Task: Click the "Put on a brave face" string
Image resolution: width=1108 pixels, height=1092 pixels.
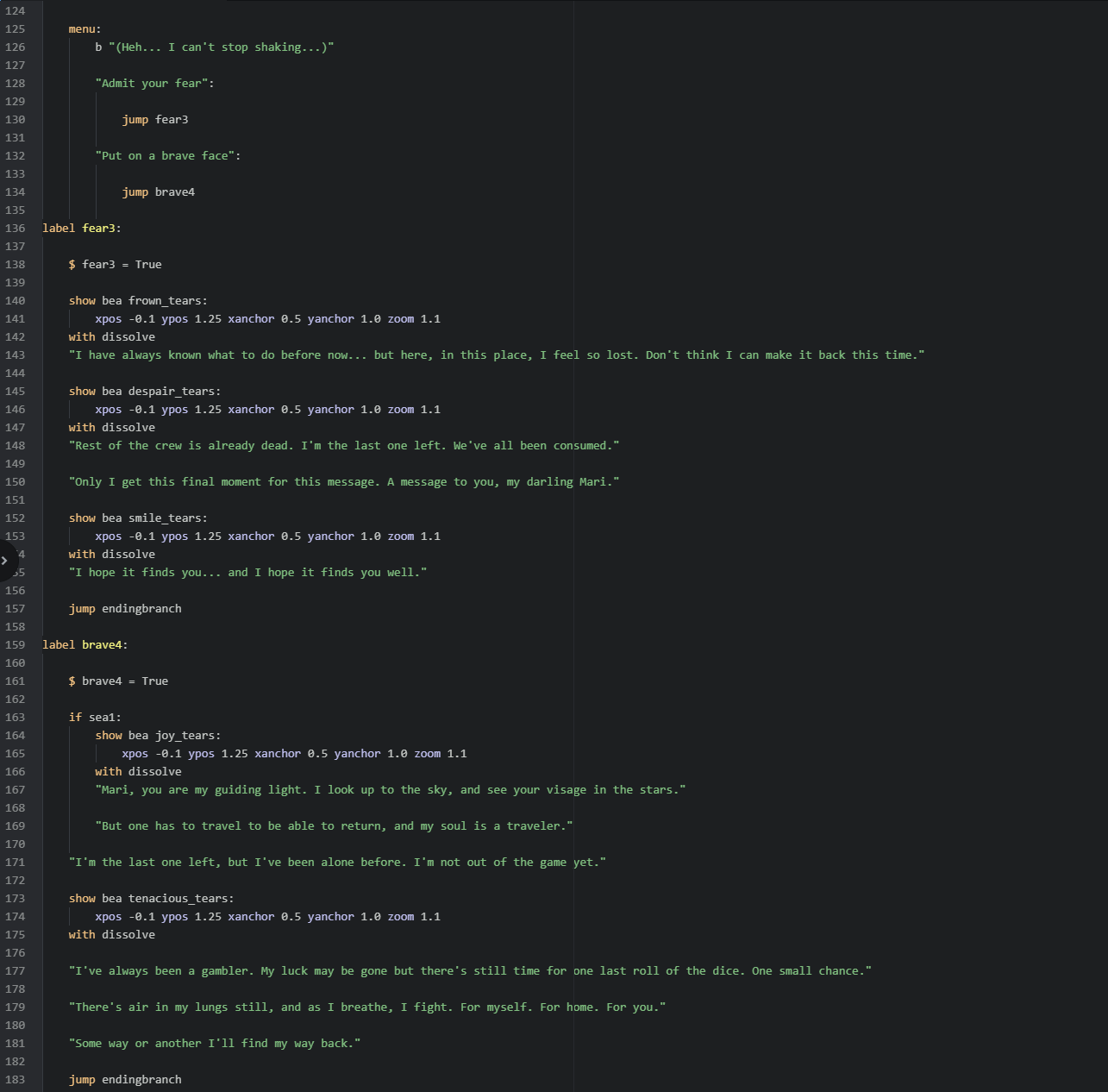Action: pyautogui.click(x=167, y=156)
